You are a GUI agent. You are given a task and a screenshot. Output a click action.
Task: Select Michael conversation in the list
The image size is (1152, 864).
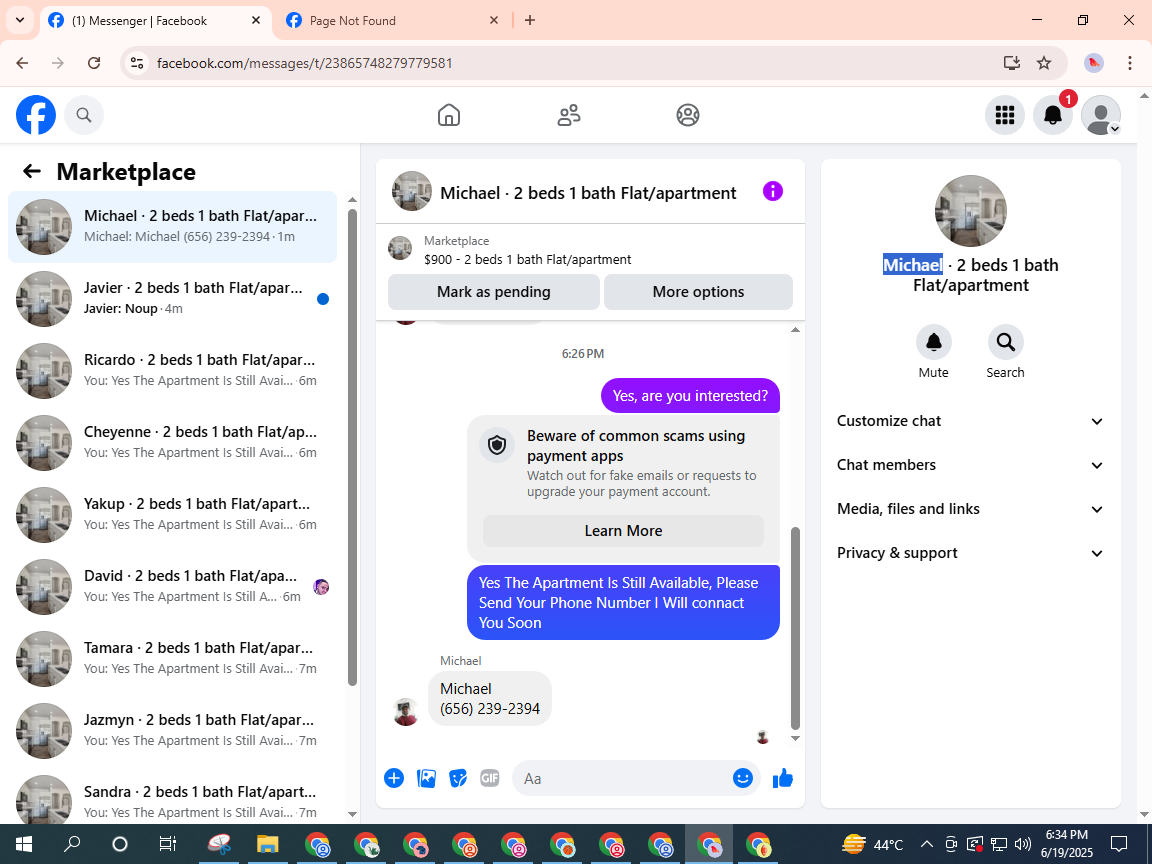[x=173, y=226]
